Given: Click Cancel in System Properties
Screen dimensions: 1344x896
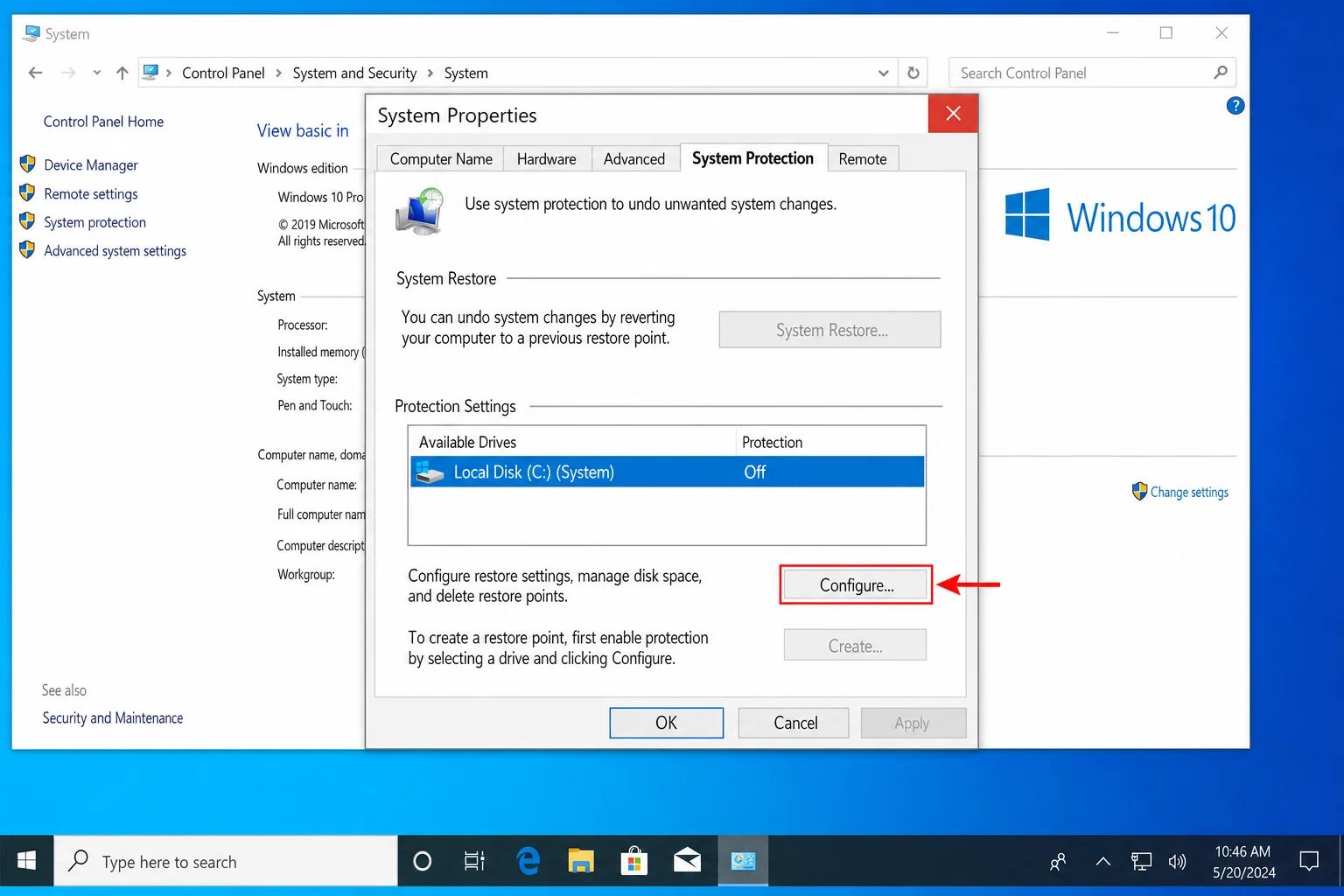Looking at the screenshot, I should point(794,723).
